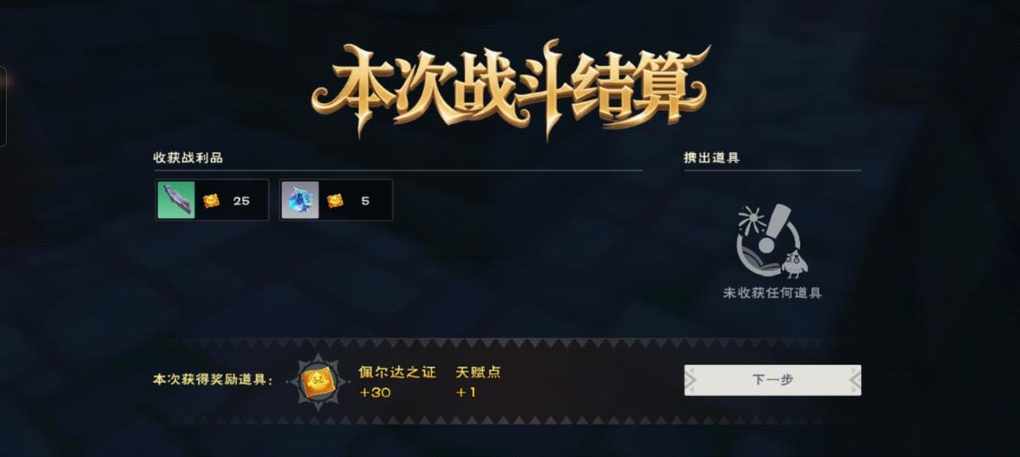
Task: Click the 天赋点 reward label
Action: [x=479, y=373]
